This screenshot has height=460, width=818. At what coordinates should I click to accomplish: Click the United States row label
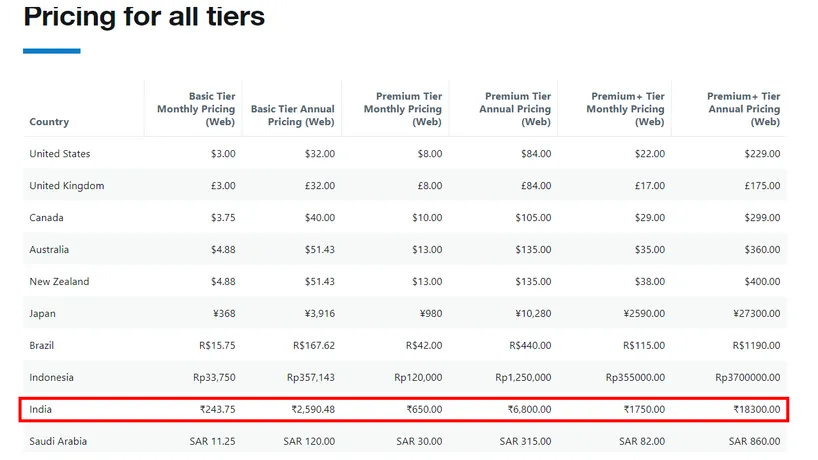[60, 154]
